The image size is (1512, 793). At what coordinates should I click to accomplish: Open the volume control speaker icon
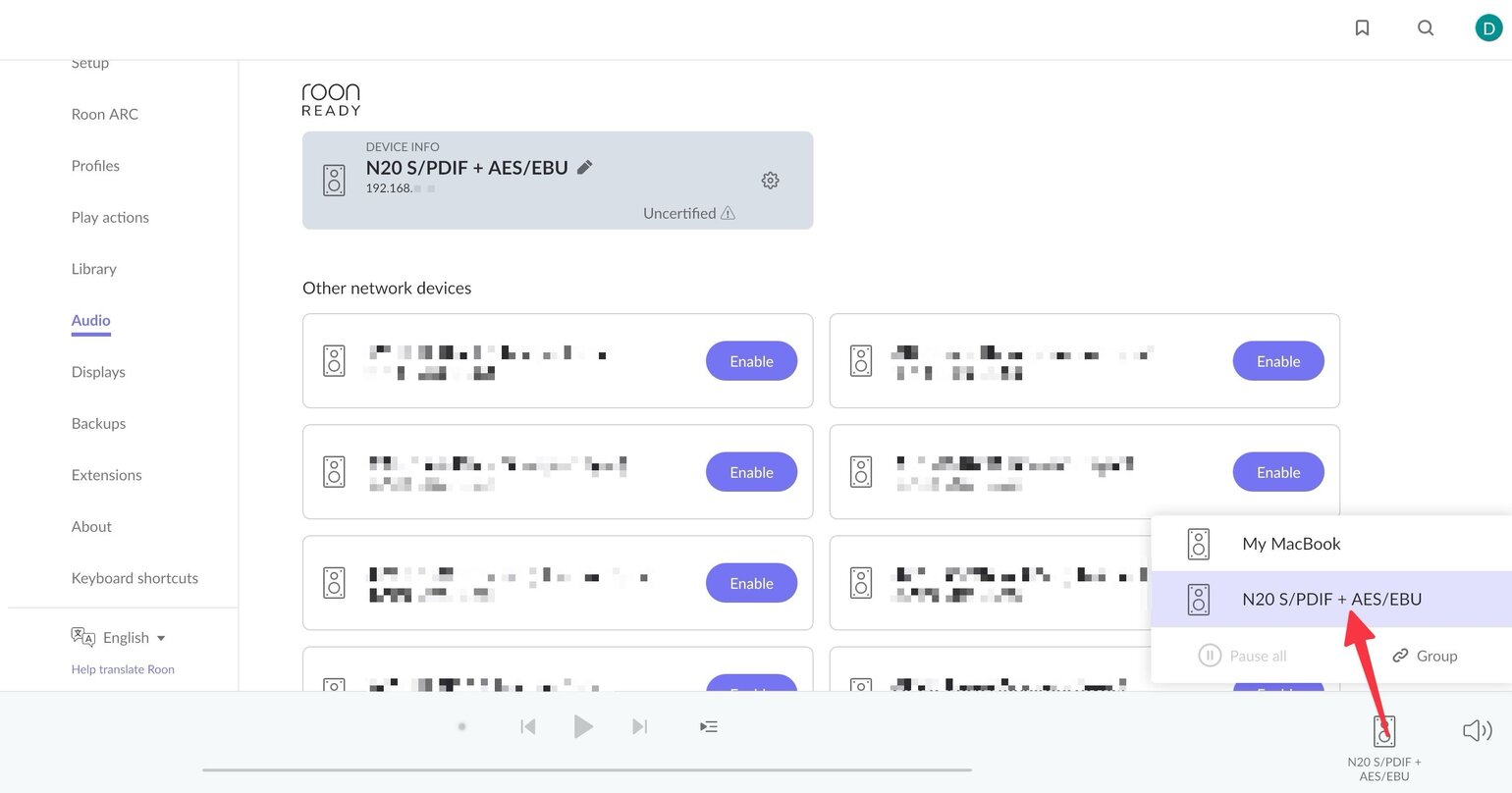coord(1477,730)
